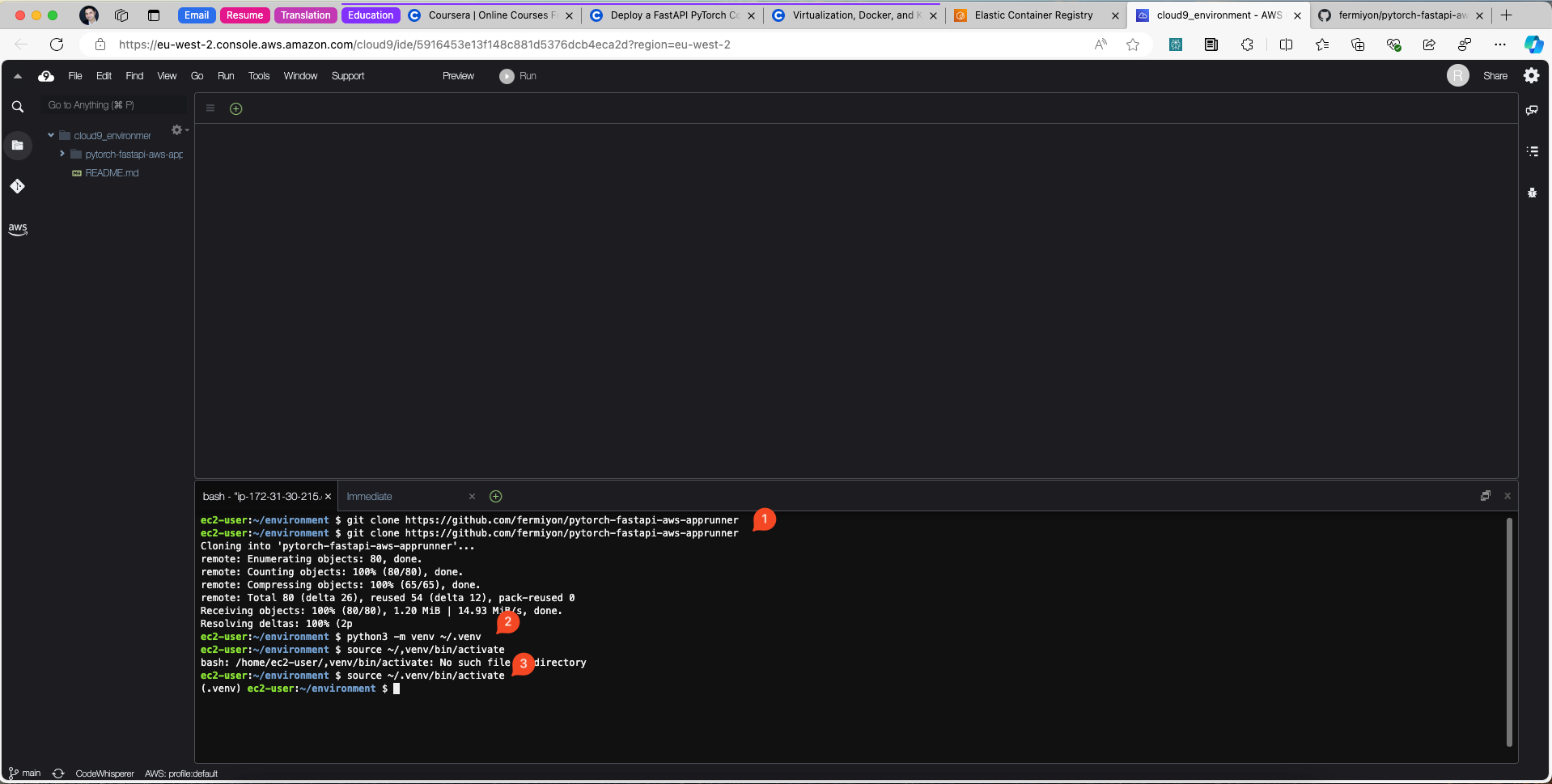Viewport: 1552px width, 784px height.
Task: Add a new terminal tab with the plus icon
Action: click(496, 496)
